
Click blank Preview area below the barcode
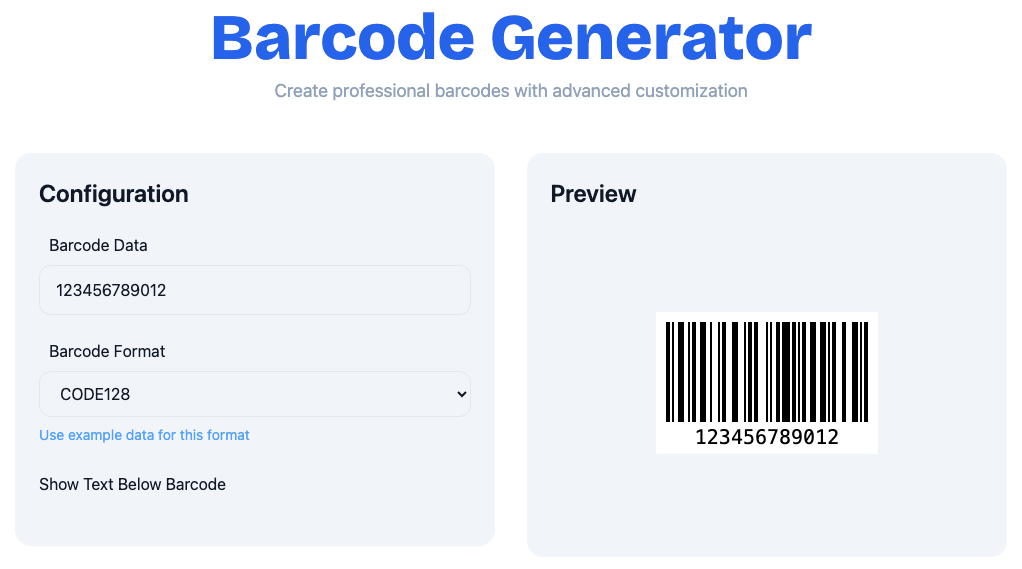click(766, 505)
